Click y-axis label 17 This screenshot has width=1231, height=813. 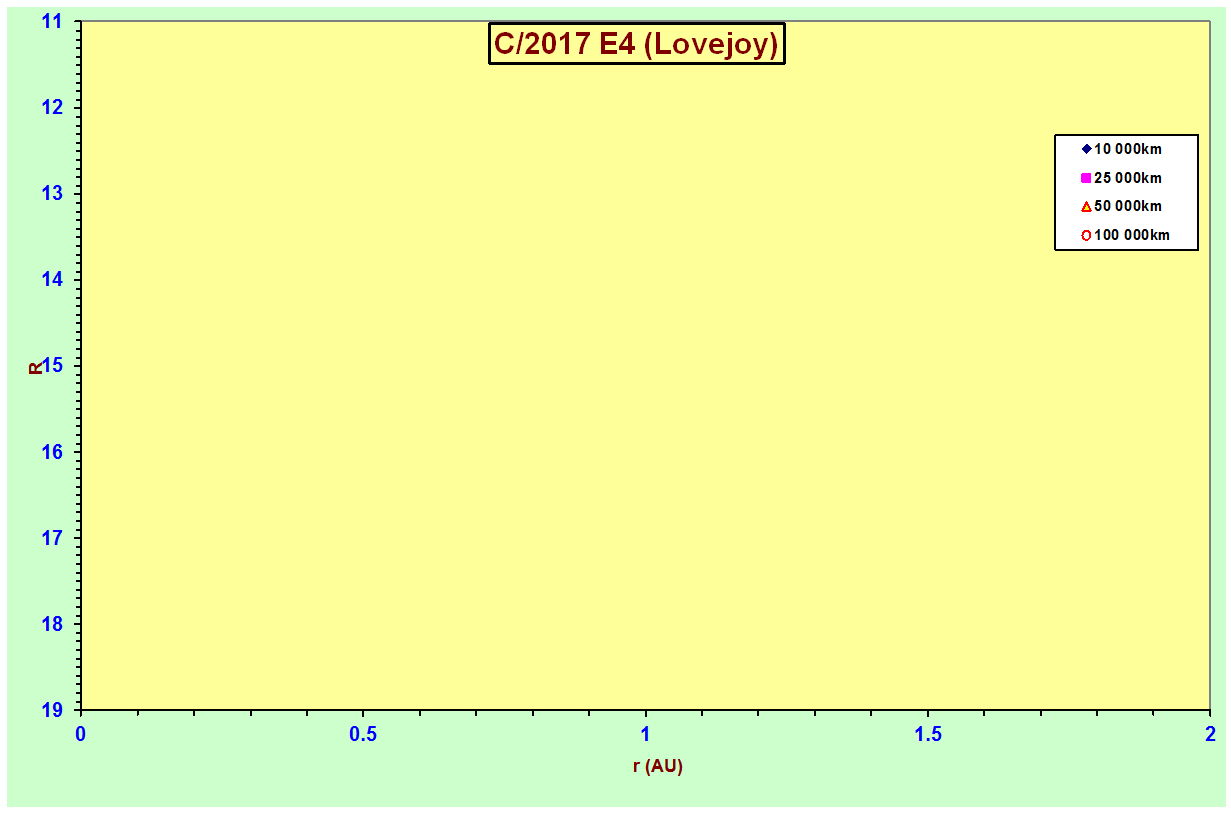pos(54,537)
